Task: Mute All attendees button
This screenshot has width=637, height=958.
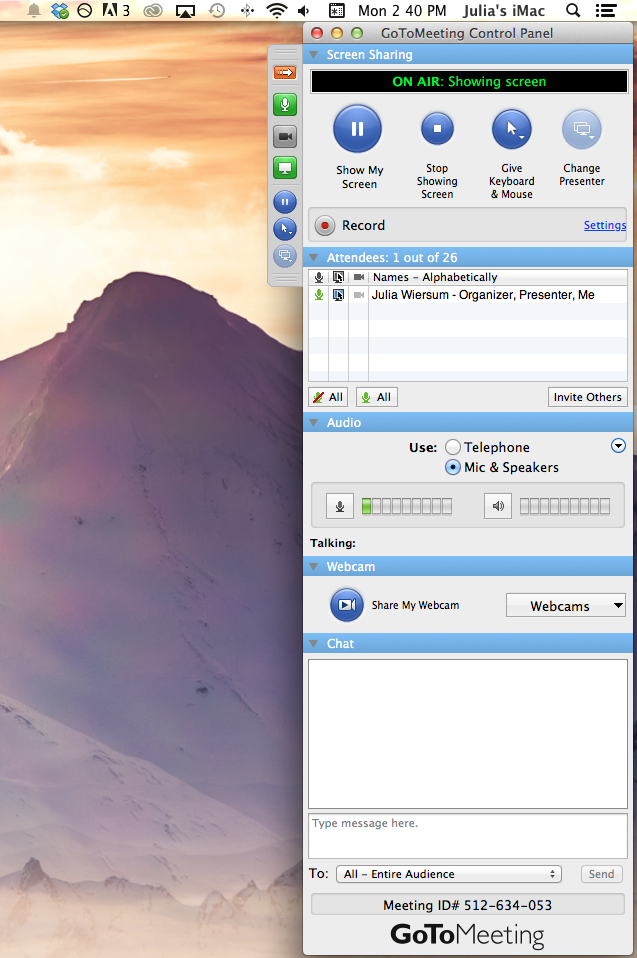Action: tap(328, 397)
